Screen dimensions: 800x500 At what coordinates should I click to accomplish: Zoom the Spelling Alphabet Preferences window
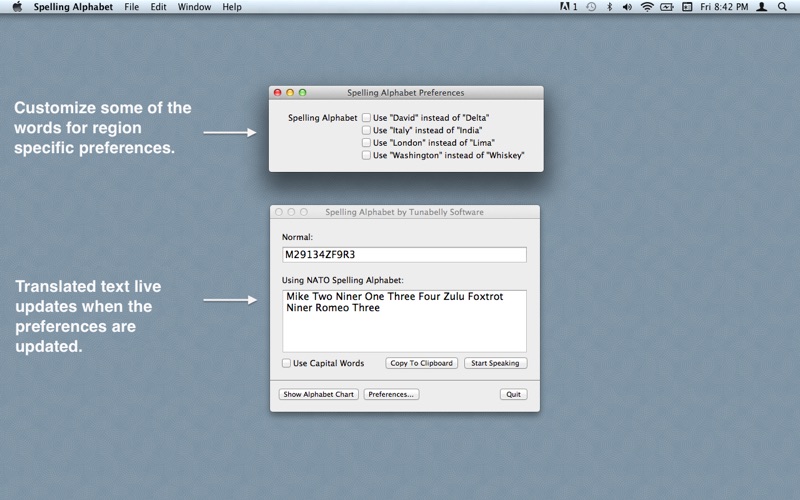(303, 92)
